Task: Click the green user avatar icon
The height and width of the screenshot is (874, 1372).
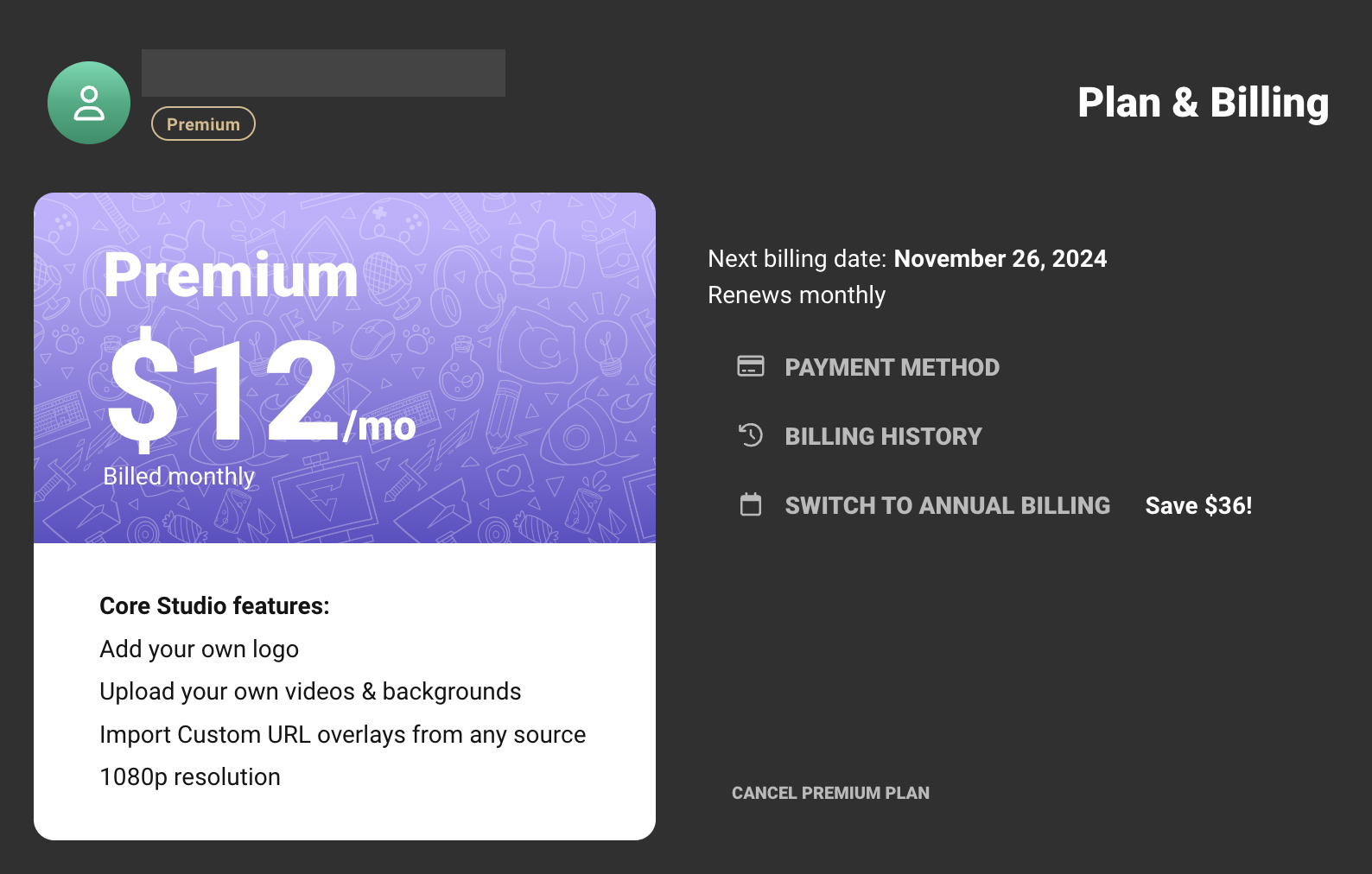Action: tap(89, 103)
